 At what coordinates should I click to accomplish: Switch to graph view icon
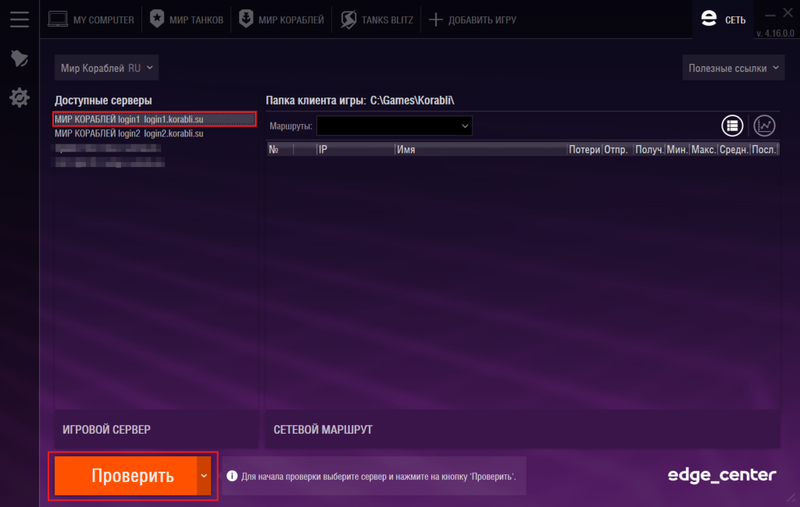764,125
